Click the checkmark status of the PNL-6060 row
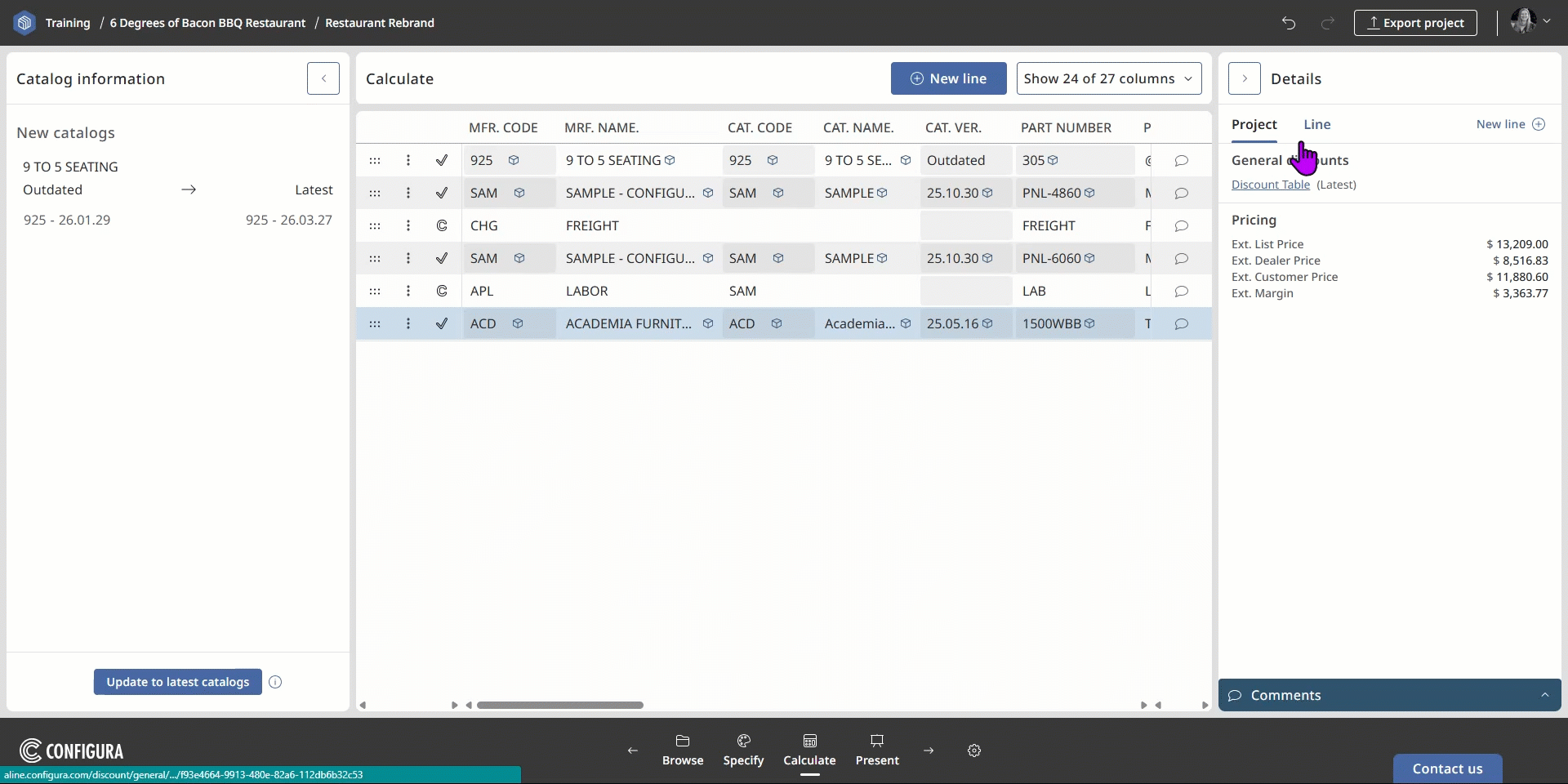 tap(442, 258)
